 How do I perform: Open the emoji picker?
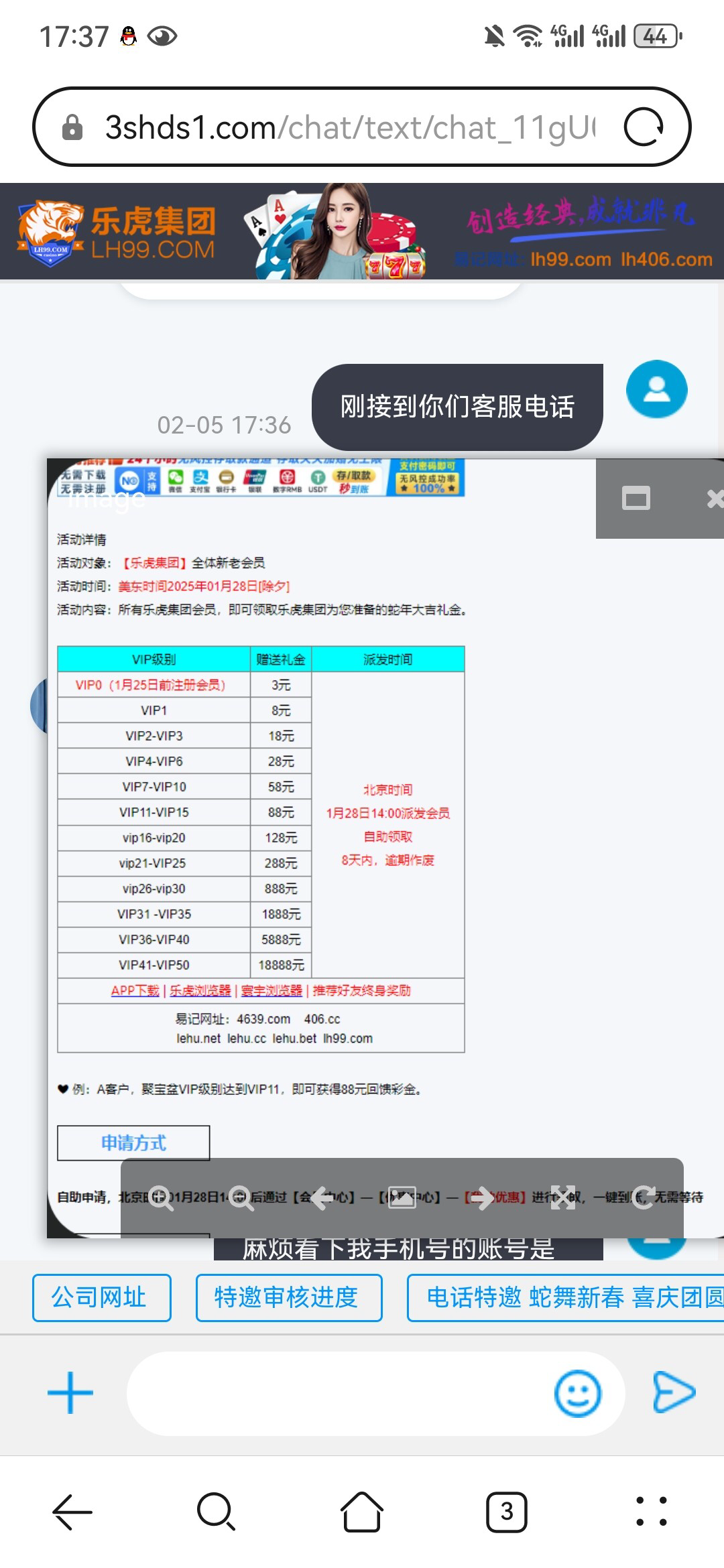tap(577, 1393)
